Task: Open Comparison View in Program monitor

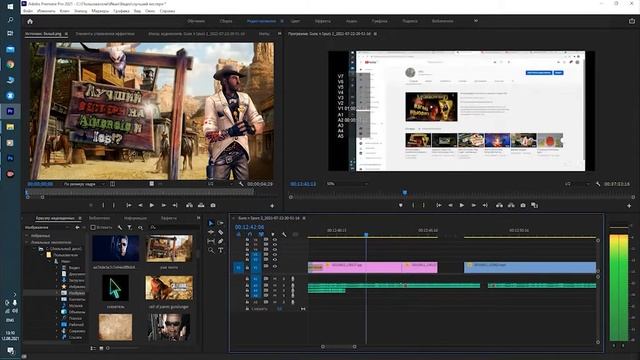Action: pos(534,205)
